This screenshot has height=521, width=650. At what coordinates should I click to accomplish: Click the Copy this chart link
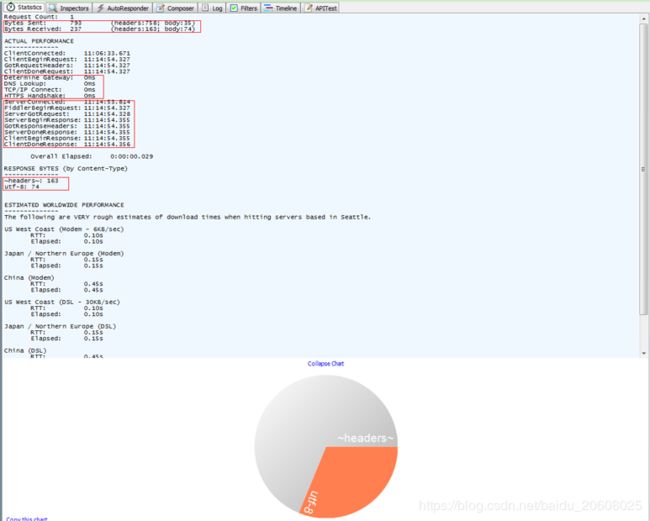point(27,518)
